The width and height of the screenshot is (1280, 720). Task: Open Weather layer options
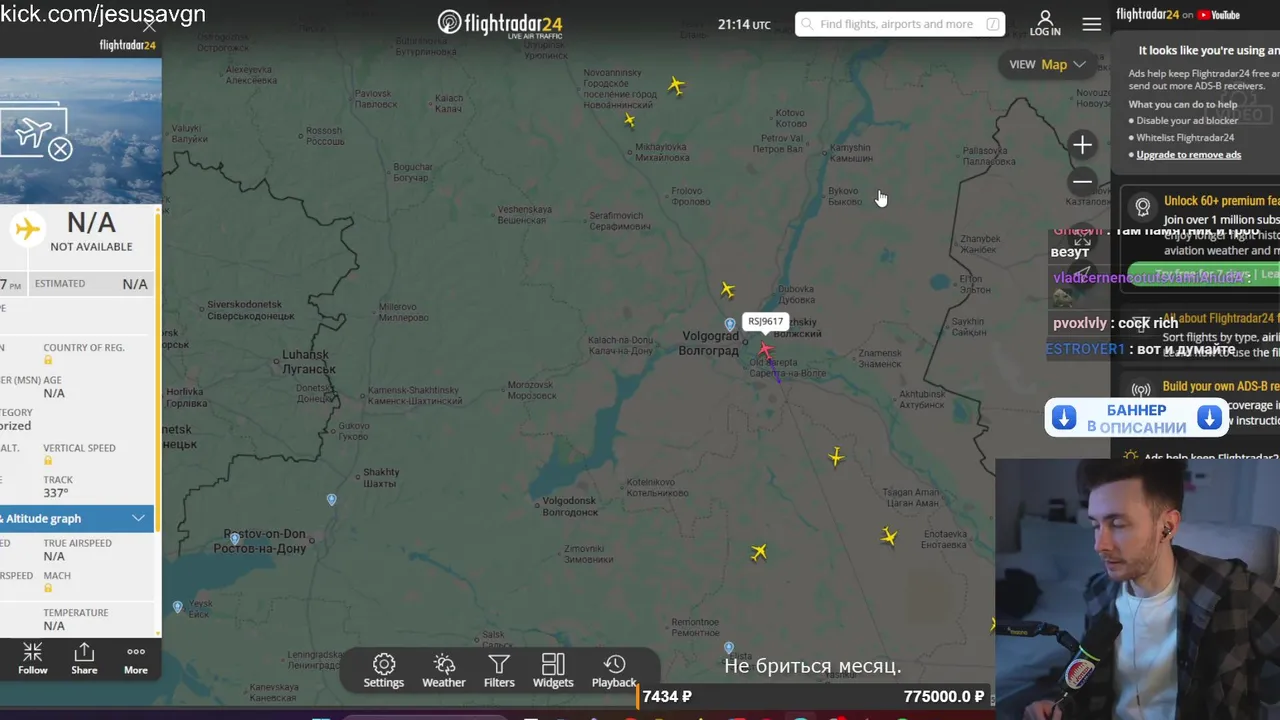(444, 671)
